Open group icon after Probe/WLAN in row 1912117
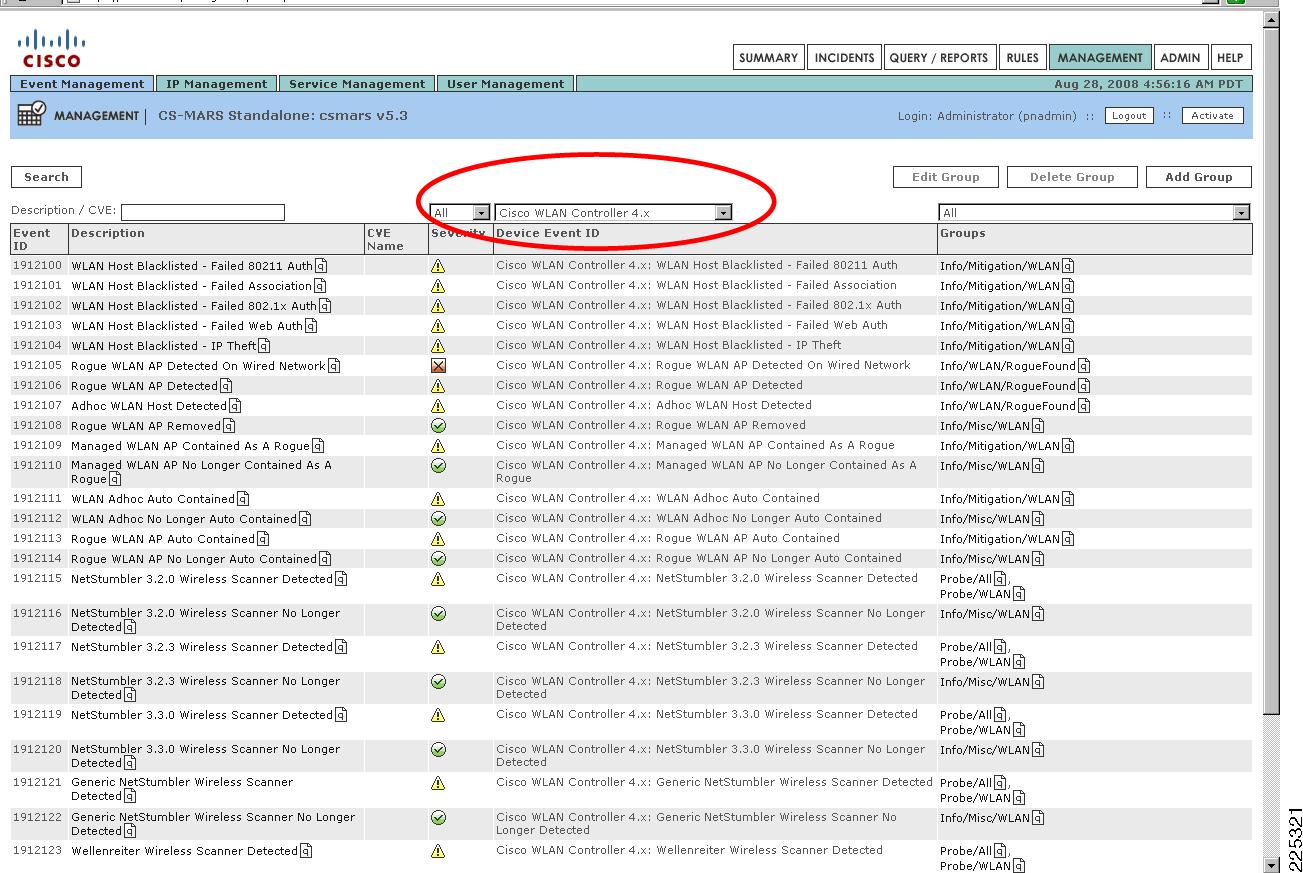The image size is (1303, 873). tap(1019, 662)
